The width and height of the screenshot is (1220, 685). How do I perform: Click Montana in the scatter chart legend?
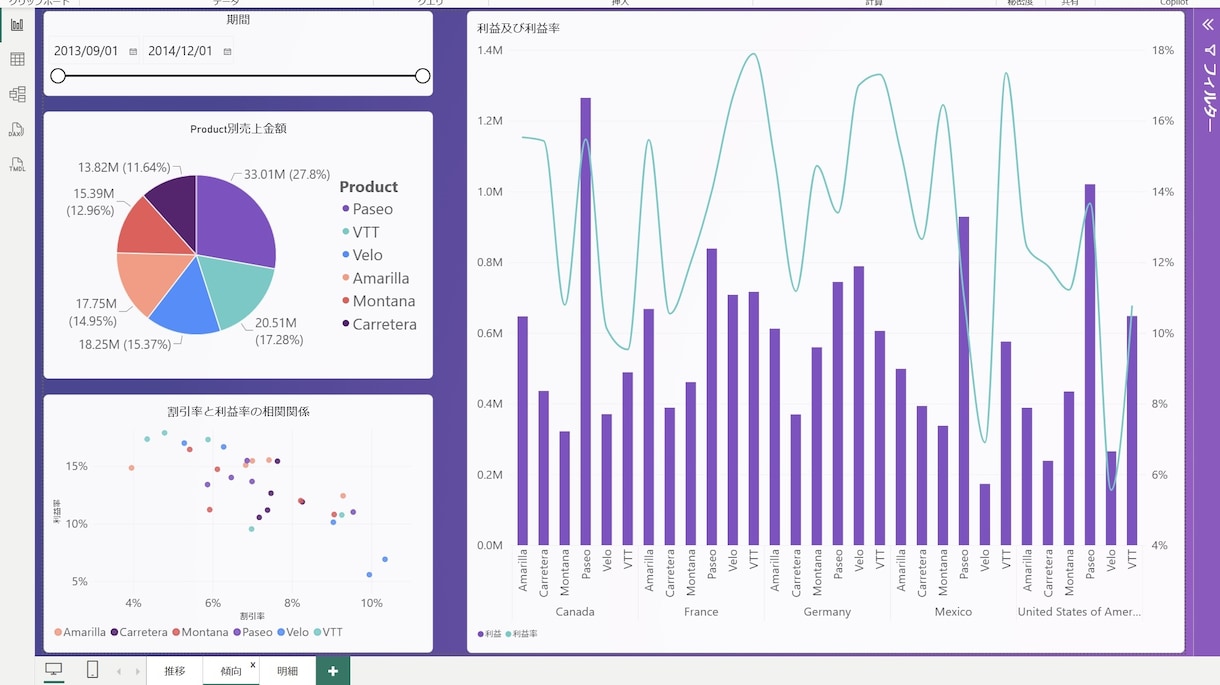pos(200,632)
